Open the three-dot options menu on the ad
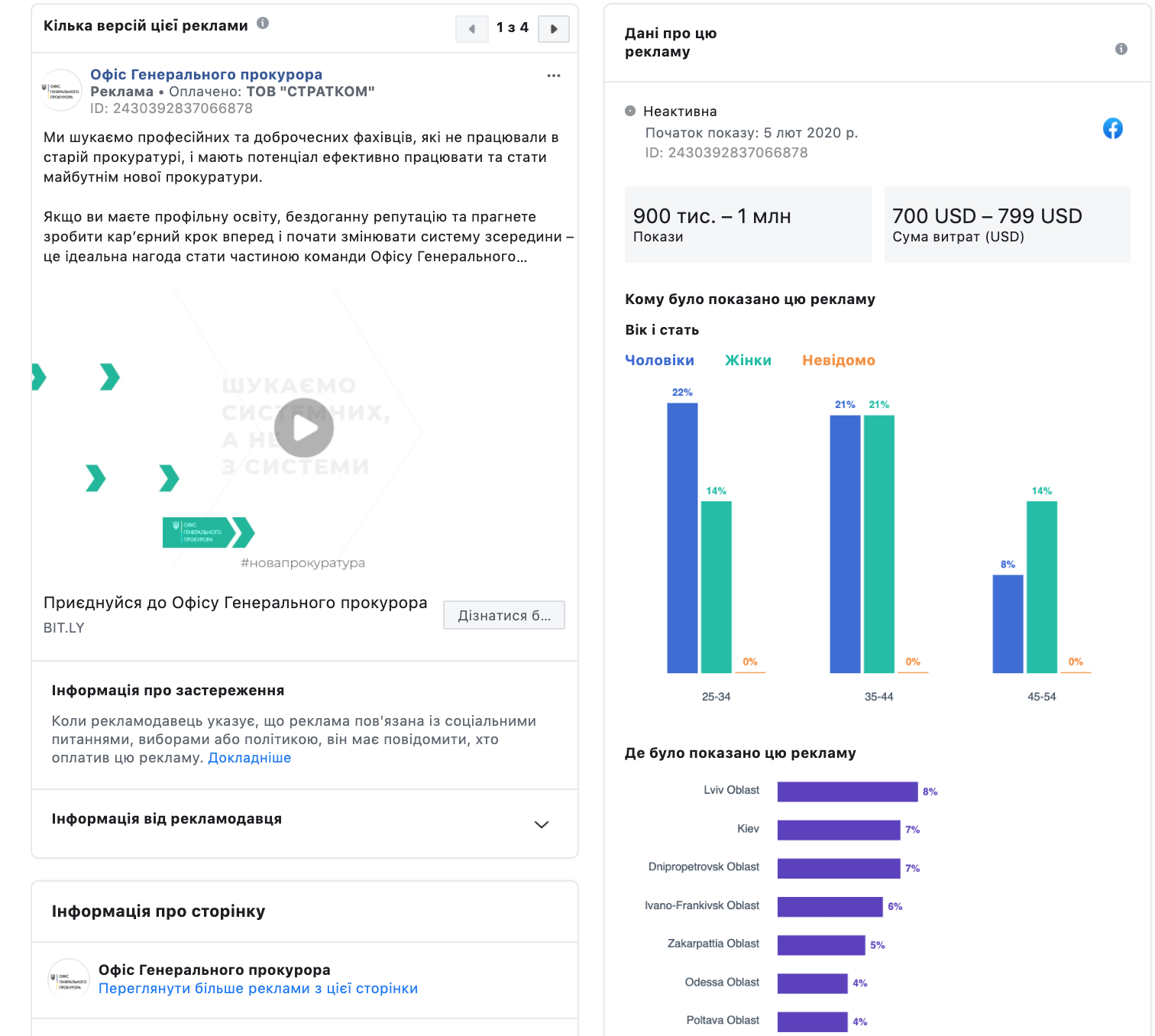Viewport: 1155px width, 1036px height. 554,76
